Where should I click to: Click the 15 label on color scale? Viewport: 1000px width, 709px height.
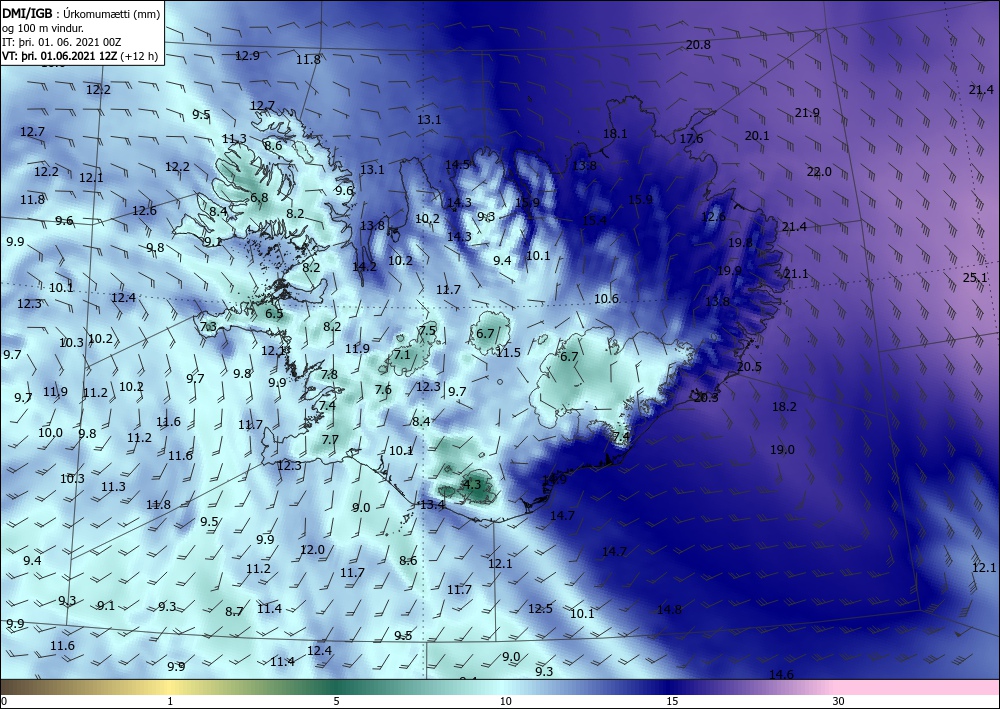pos(672,701)
